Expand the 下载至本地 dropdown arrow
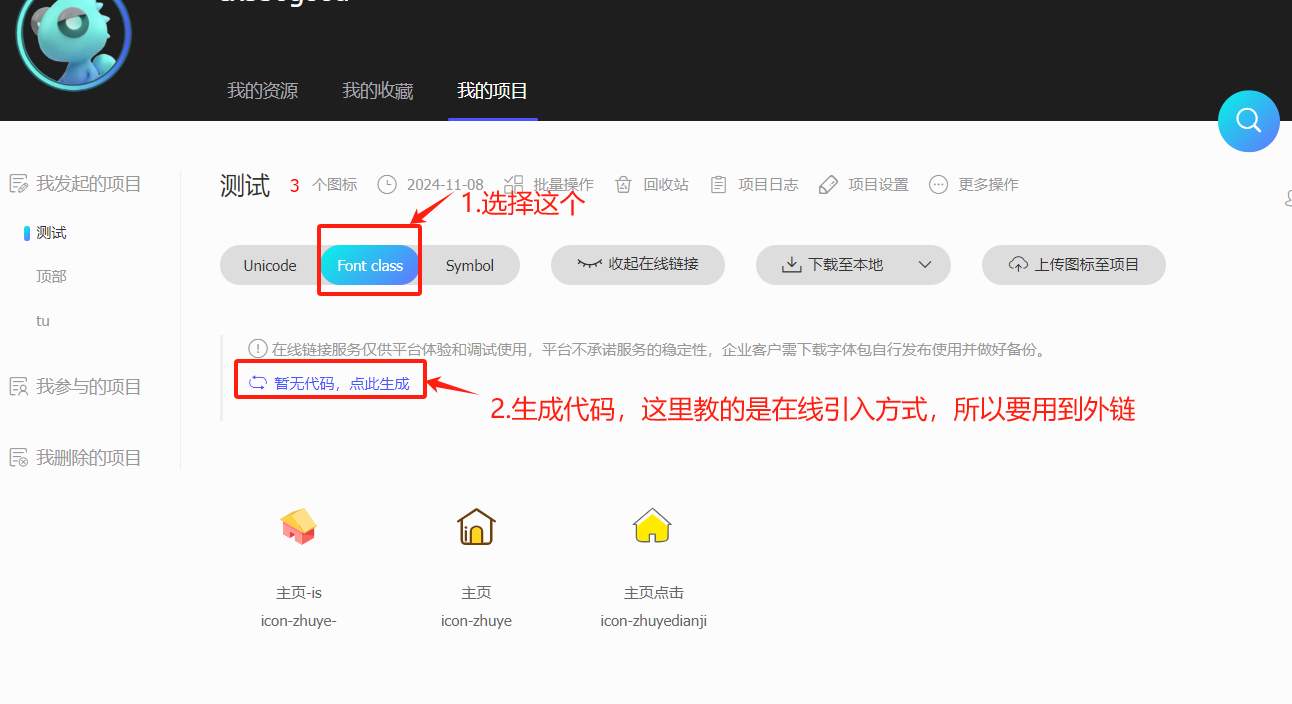This screenshot has height=704, width=1292. click(925, 265)
